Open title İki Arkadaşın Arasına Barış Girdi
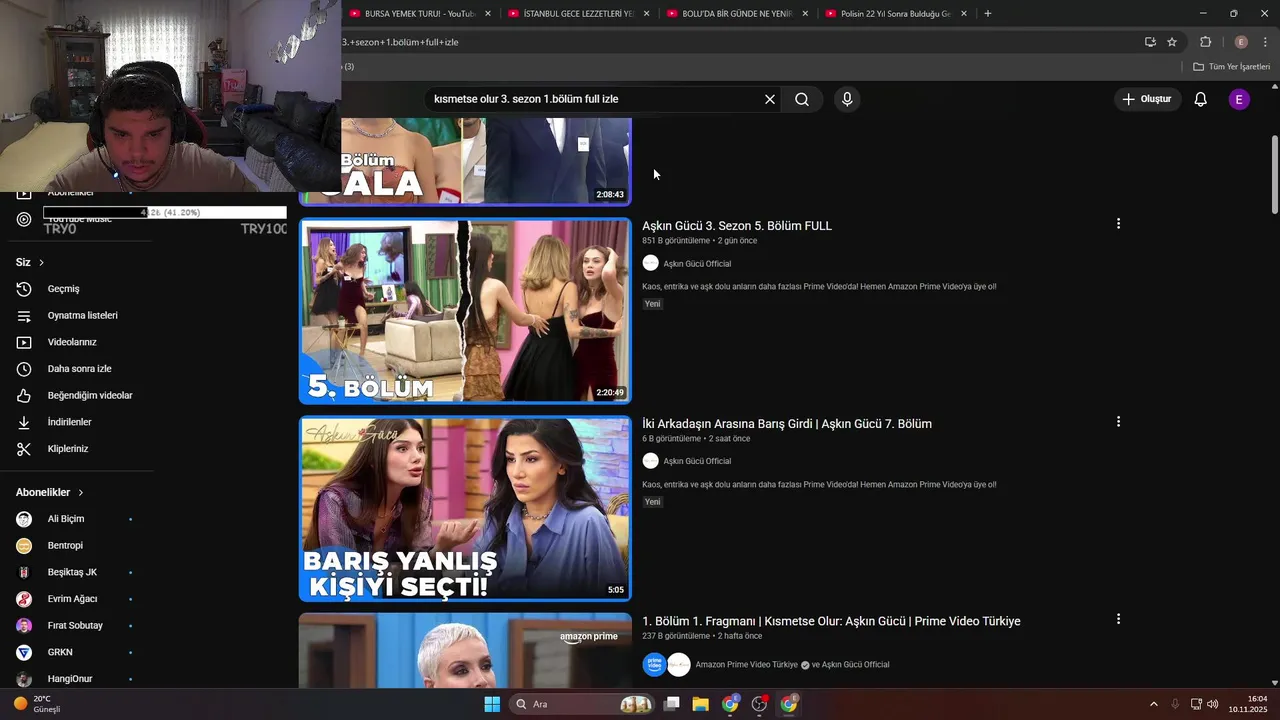The image size is (1280, 720). (787, 424)
